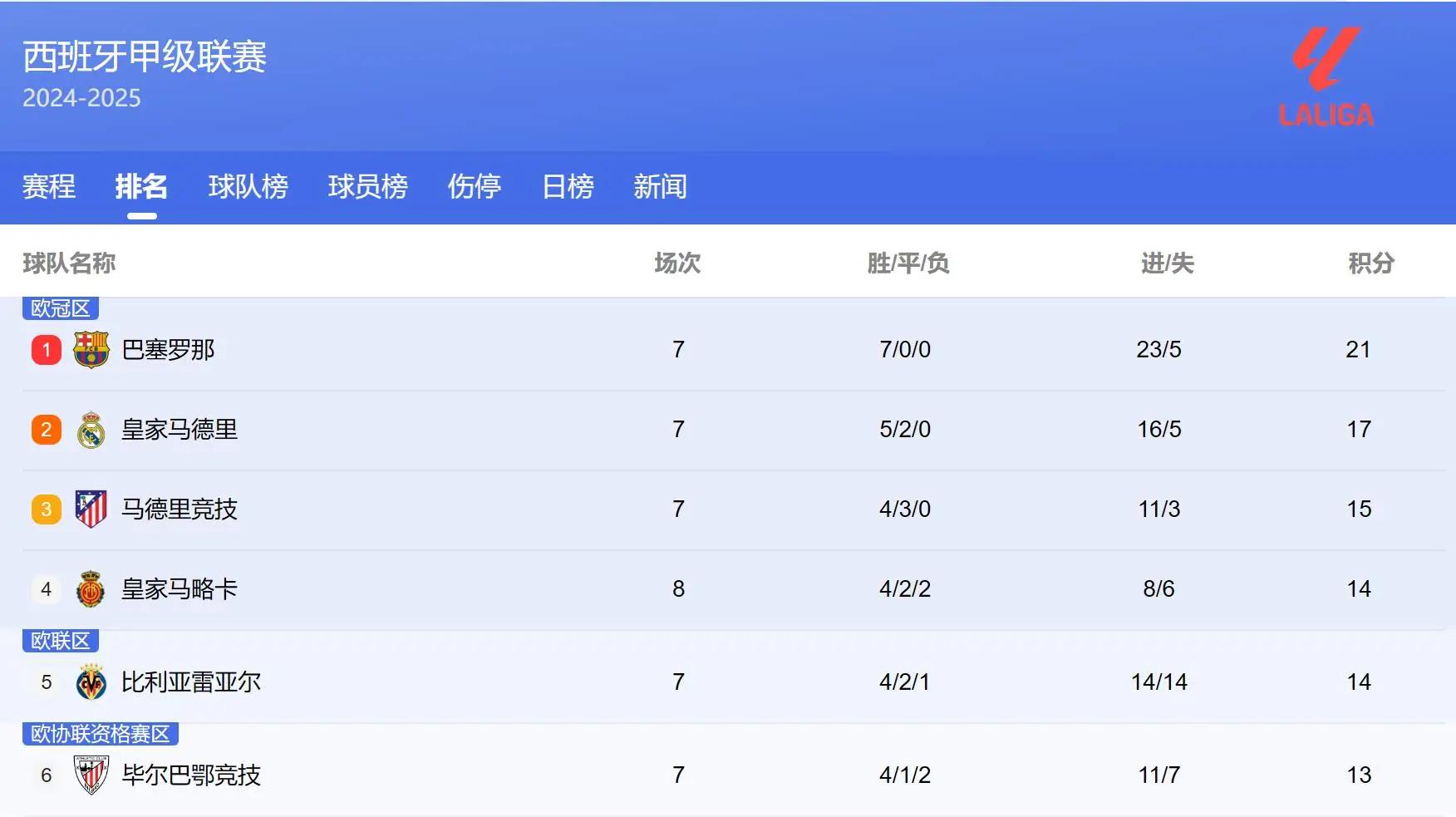1456x817 pixels.
Task: Click the Atletico Madrid club crest
Action: (x=91, y=509)
